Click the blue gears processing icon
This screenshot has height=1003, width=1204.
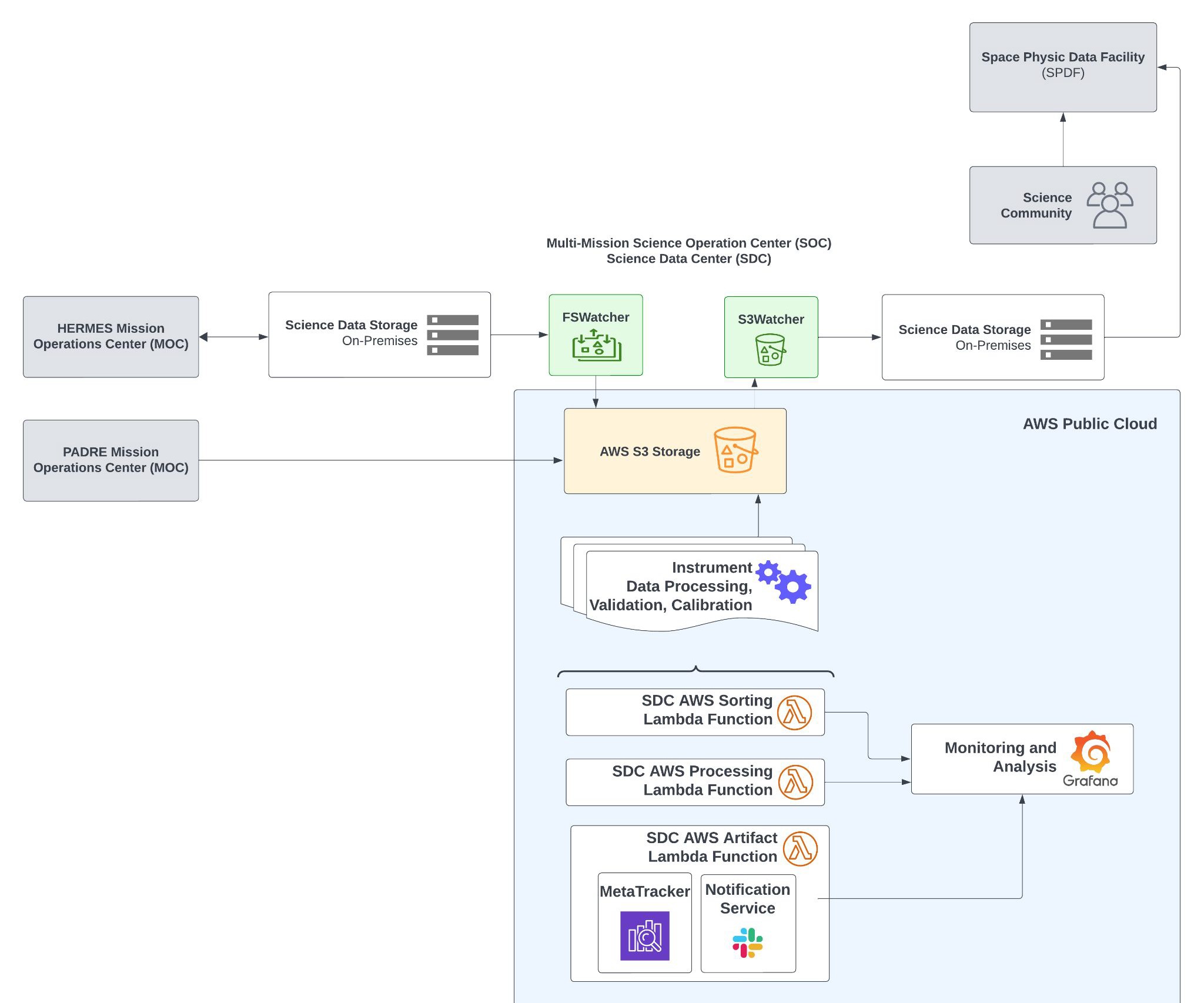click(x=783, y=581)
